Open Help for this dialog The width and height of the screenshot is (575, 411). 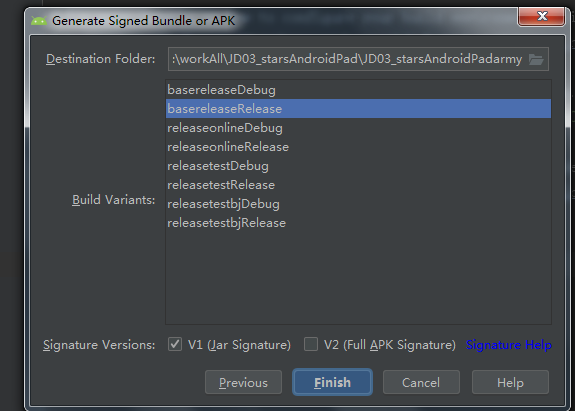(x=510, y=382)
